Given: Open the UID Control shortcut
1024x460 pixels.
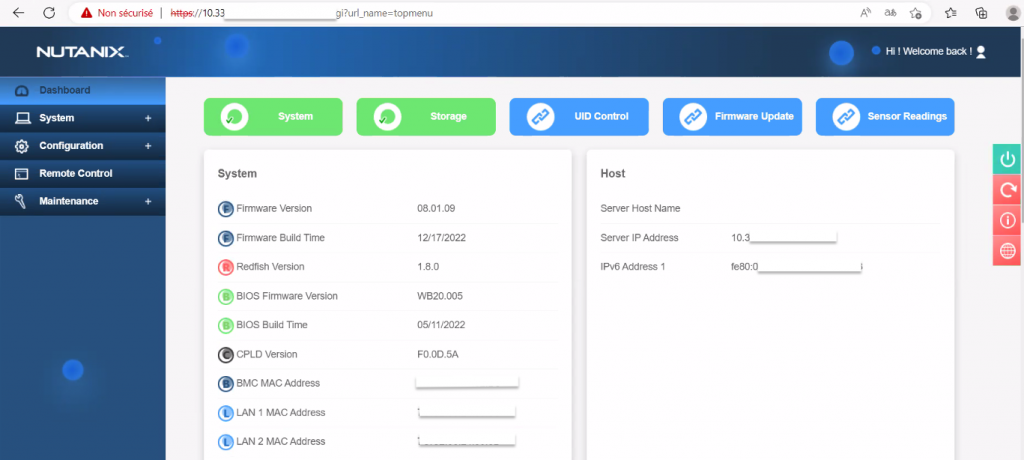Looking at the screenshot, I should [x=579, y=116].
